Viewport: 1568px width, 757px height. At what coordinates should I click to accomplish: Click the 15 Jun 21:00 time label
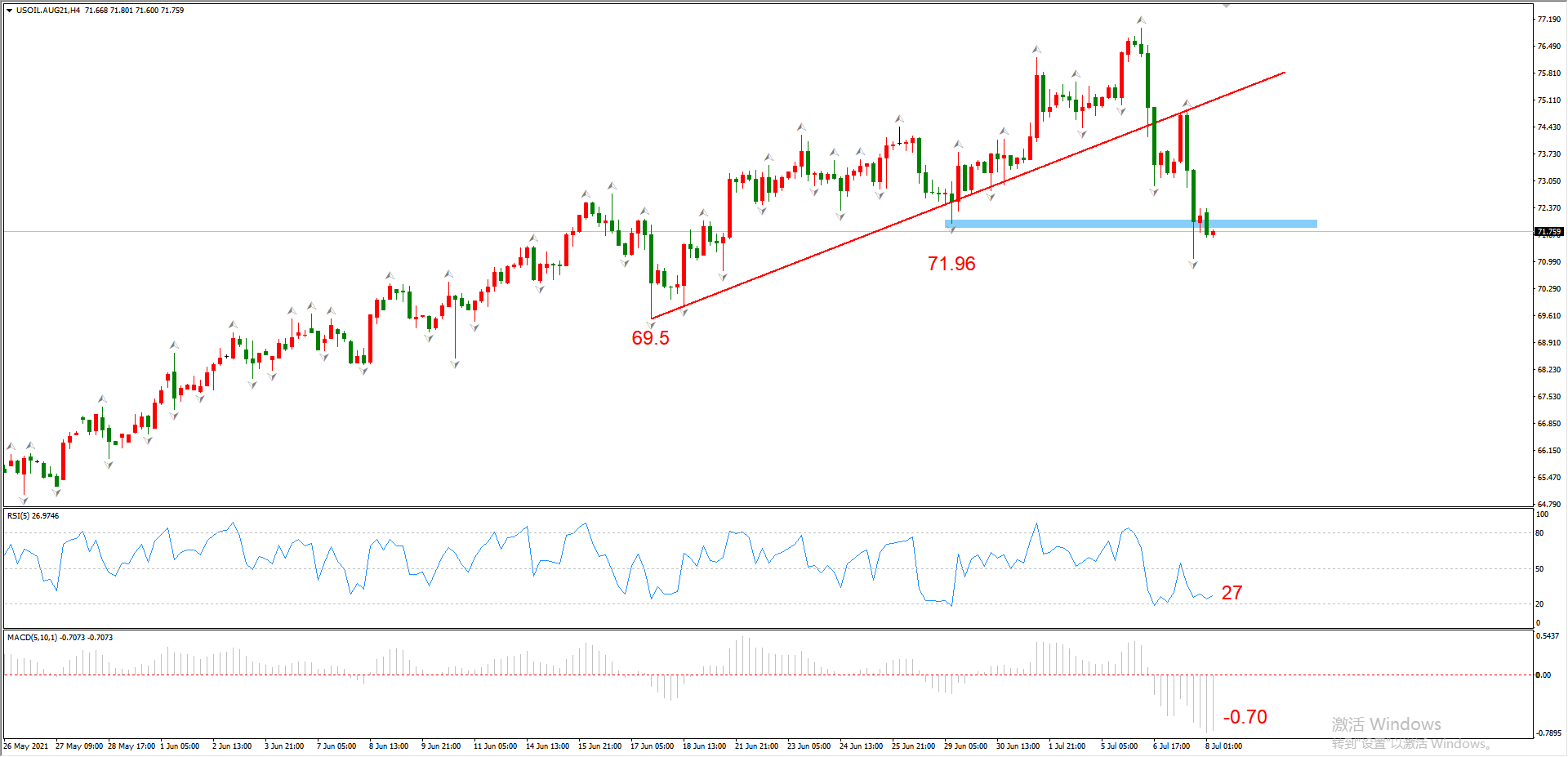coord(599,746)
